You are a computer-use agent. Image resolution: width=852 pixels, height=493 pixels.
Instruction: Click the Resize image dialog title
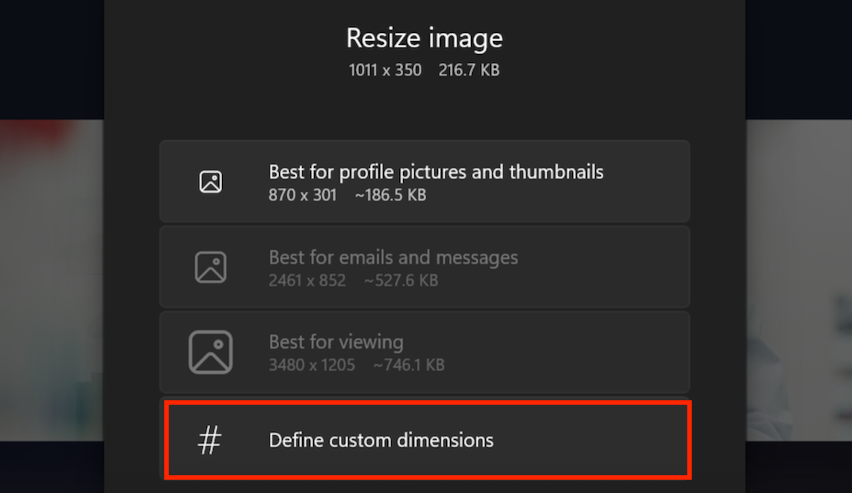tap(424, 39)
